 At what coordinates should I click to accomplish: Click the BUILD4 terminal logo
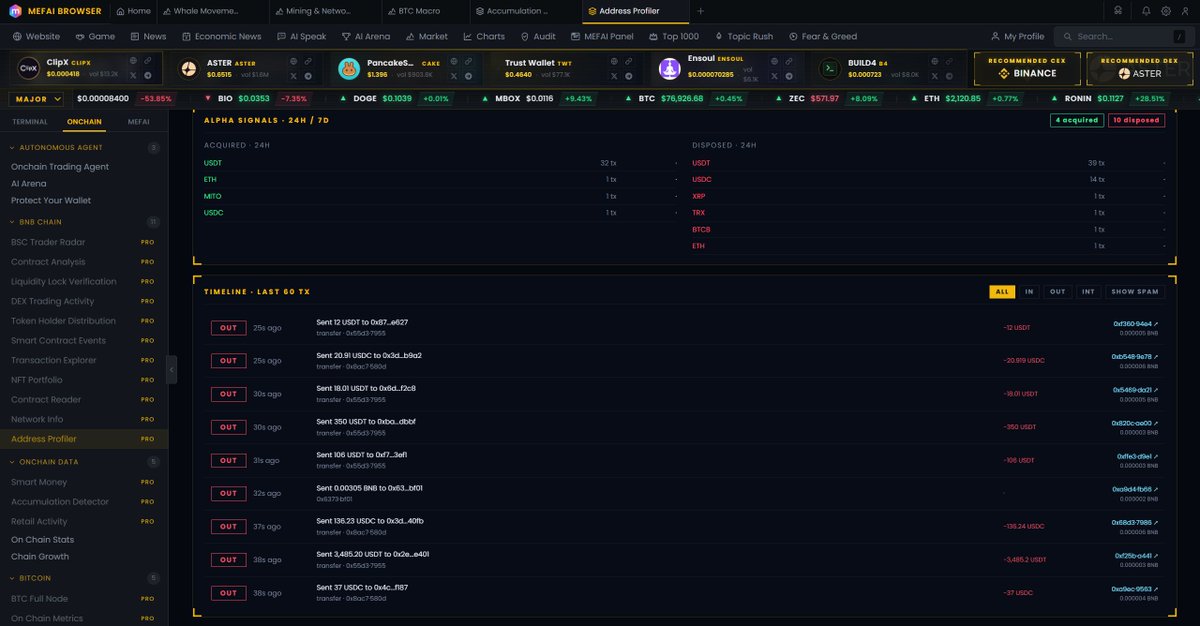(x=829, y=68)
